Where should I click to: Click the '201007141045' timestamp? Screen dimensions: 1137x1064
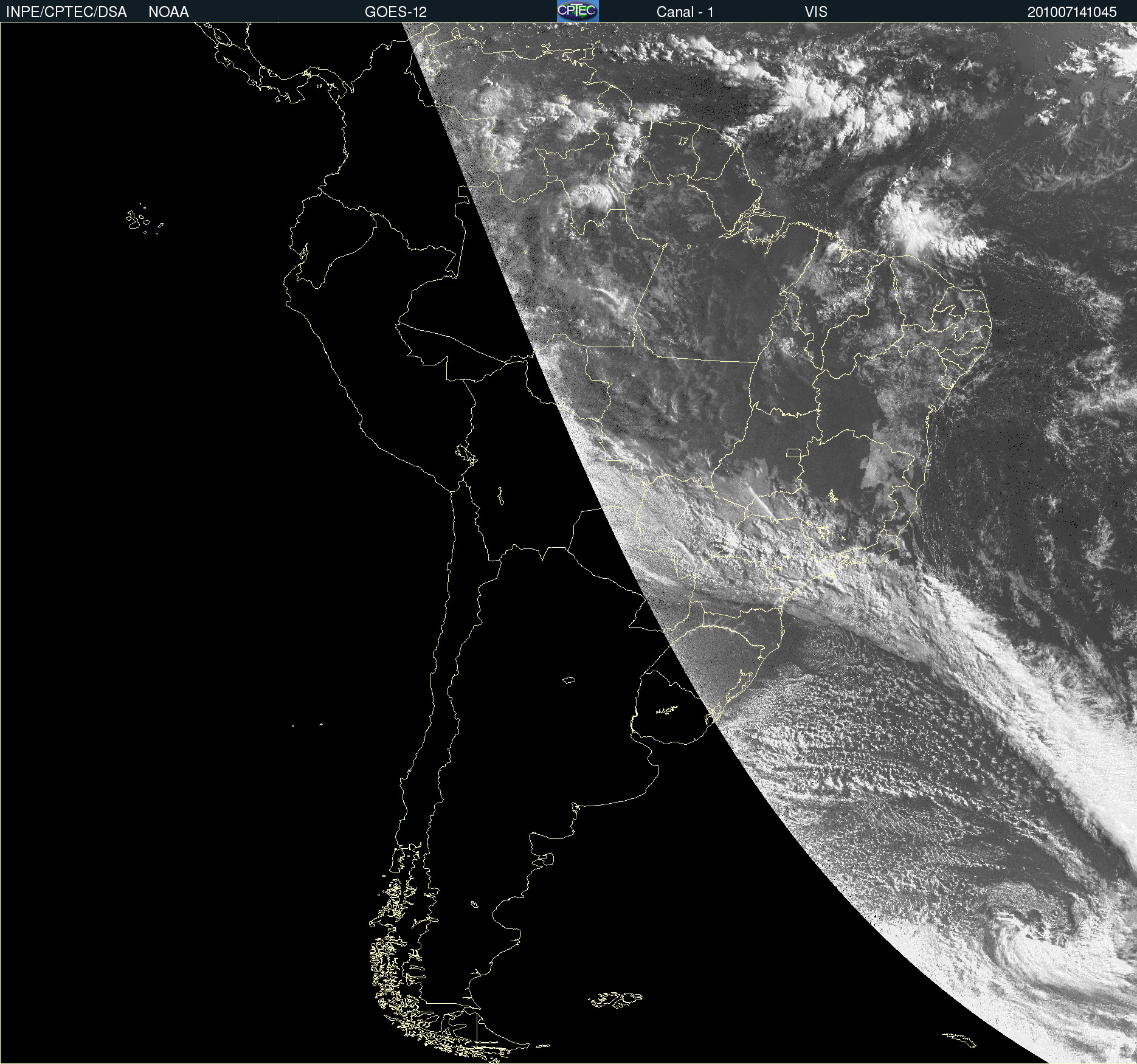[x=1072, y=12]
